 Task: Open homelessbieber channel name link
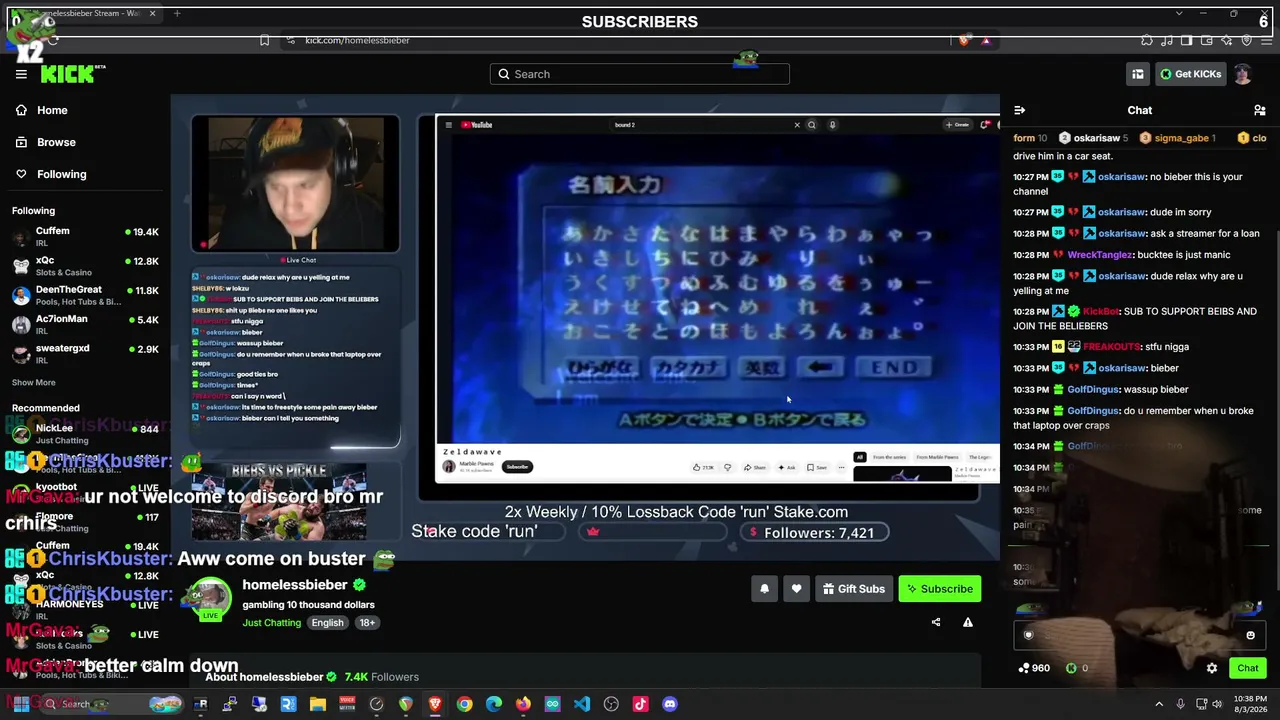[295, 585]
